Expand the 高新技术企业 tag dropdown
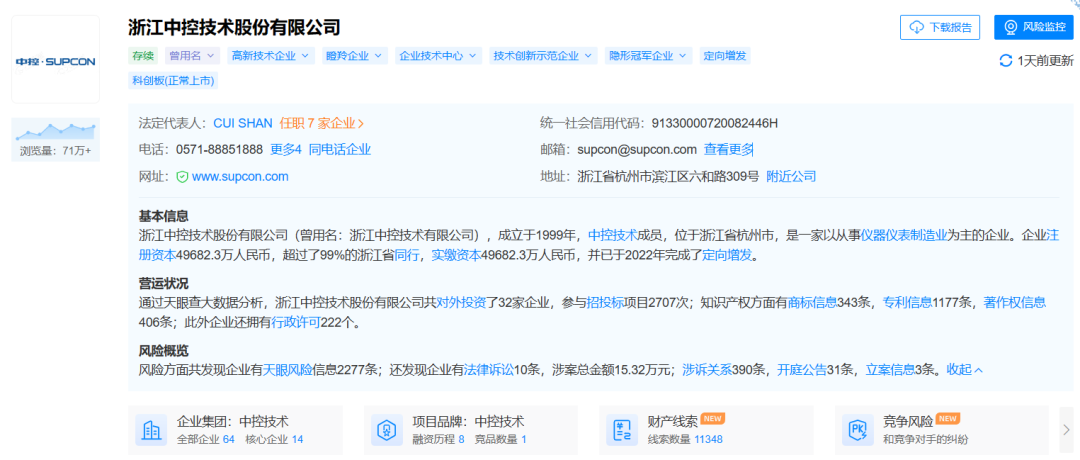This screenshot has height=460, width=1080. 271,56
